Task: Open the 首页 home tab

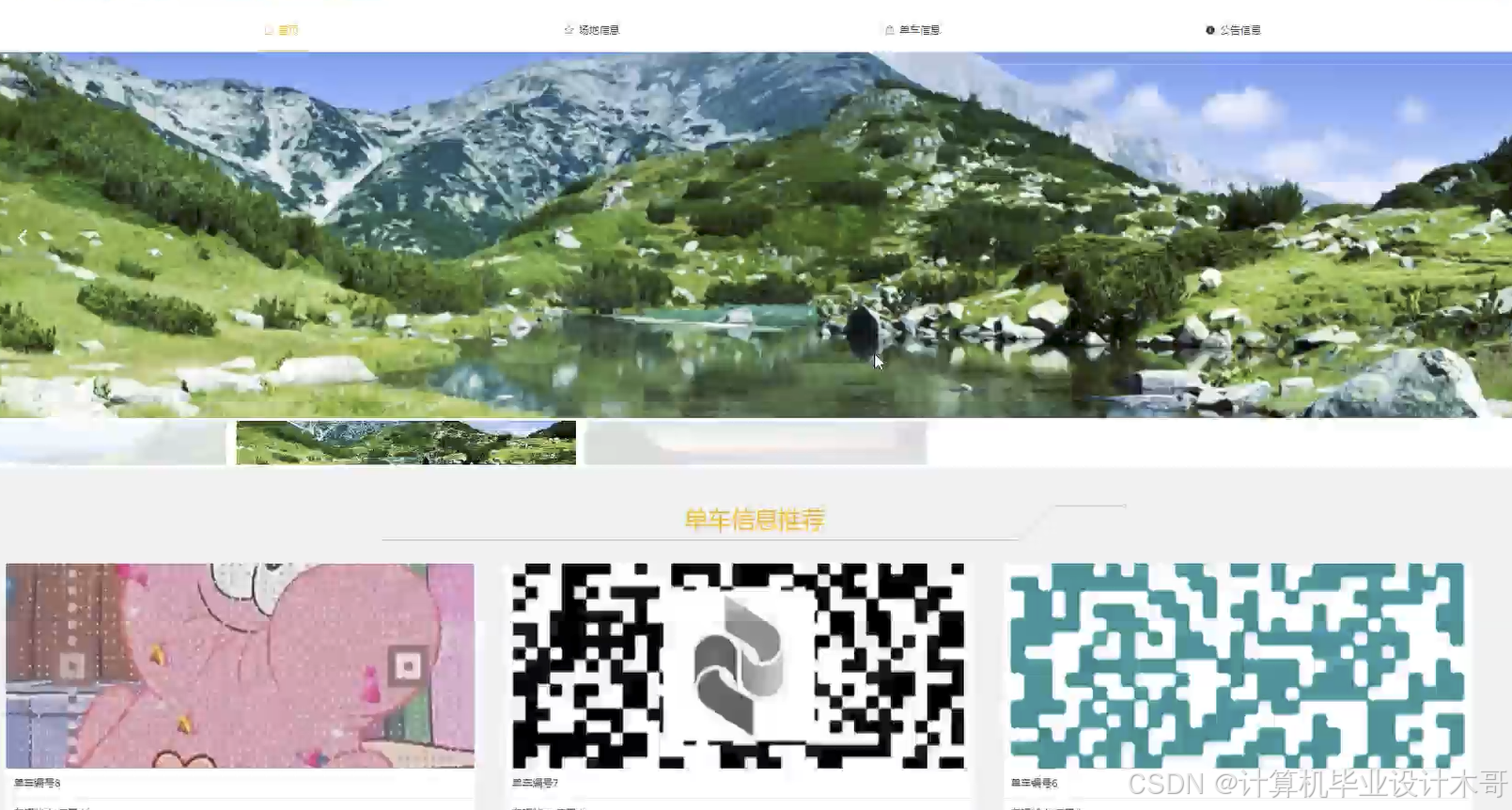Action: click(282, 30)
